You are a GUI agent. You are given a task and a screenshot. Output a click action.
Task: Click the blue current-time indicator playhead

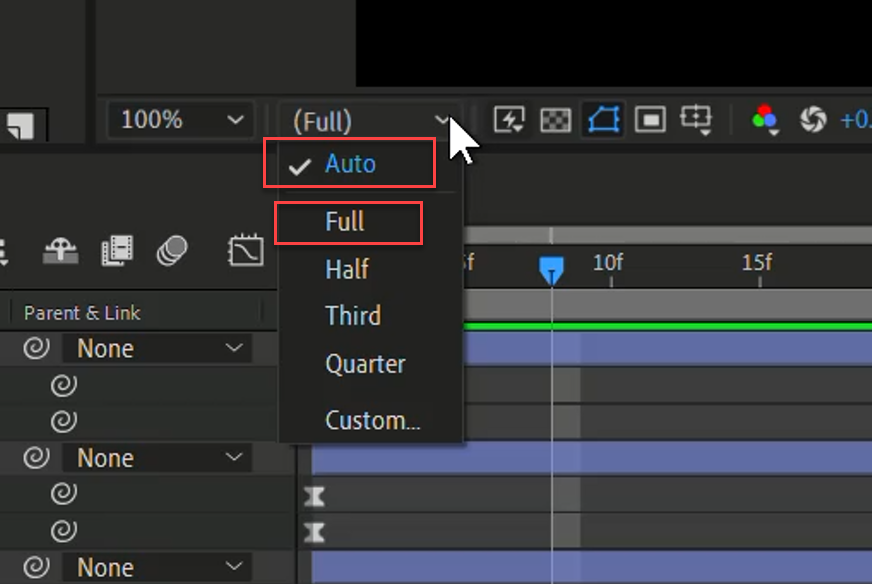(x=551, y=270)
